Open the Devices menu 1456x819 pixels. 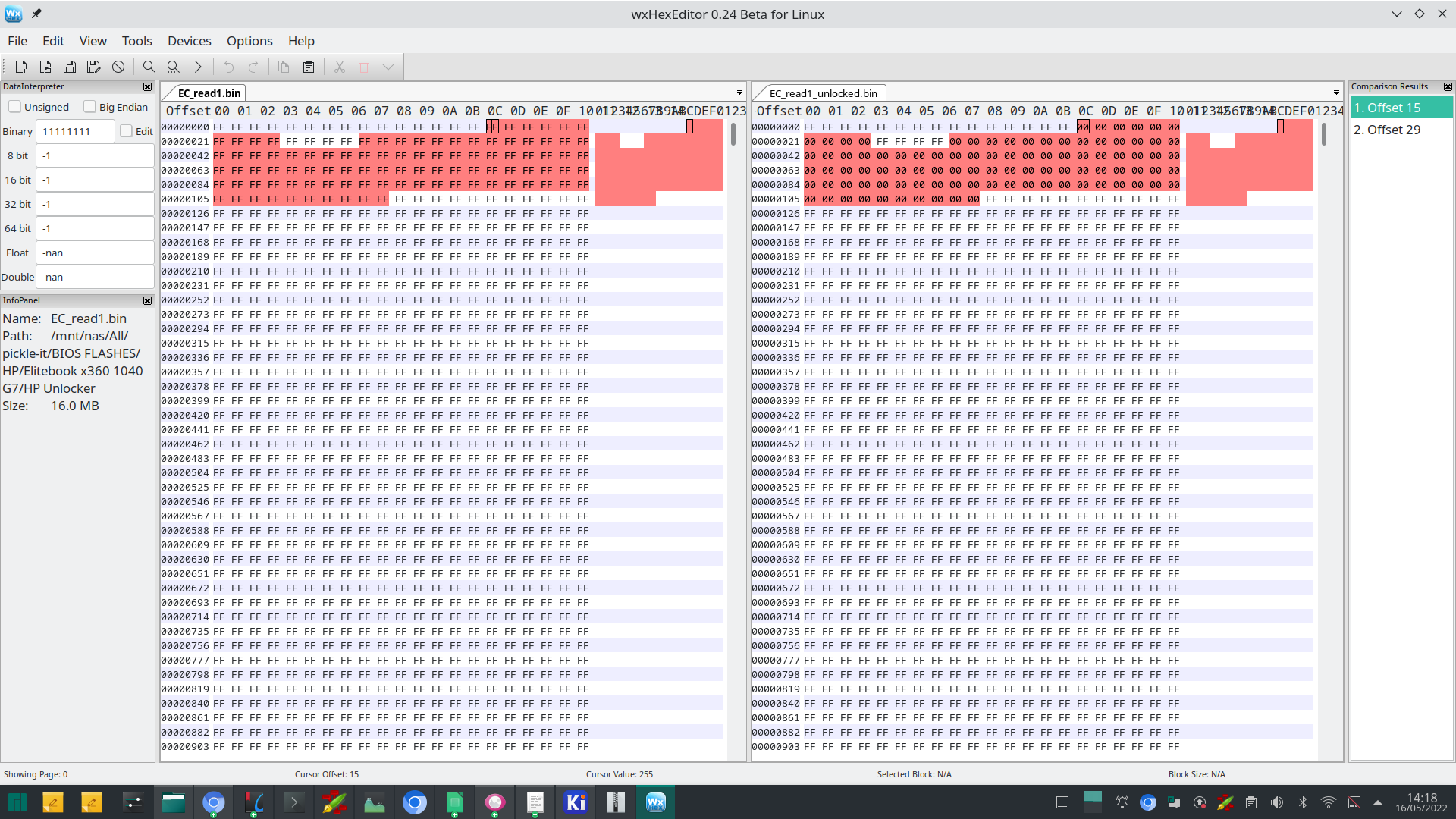click(x=189, y=41)
